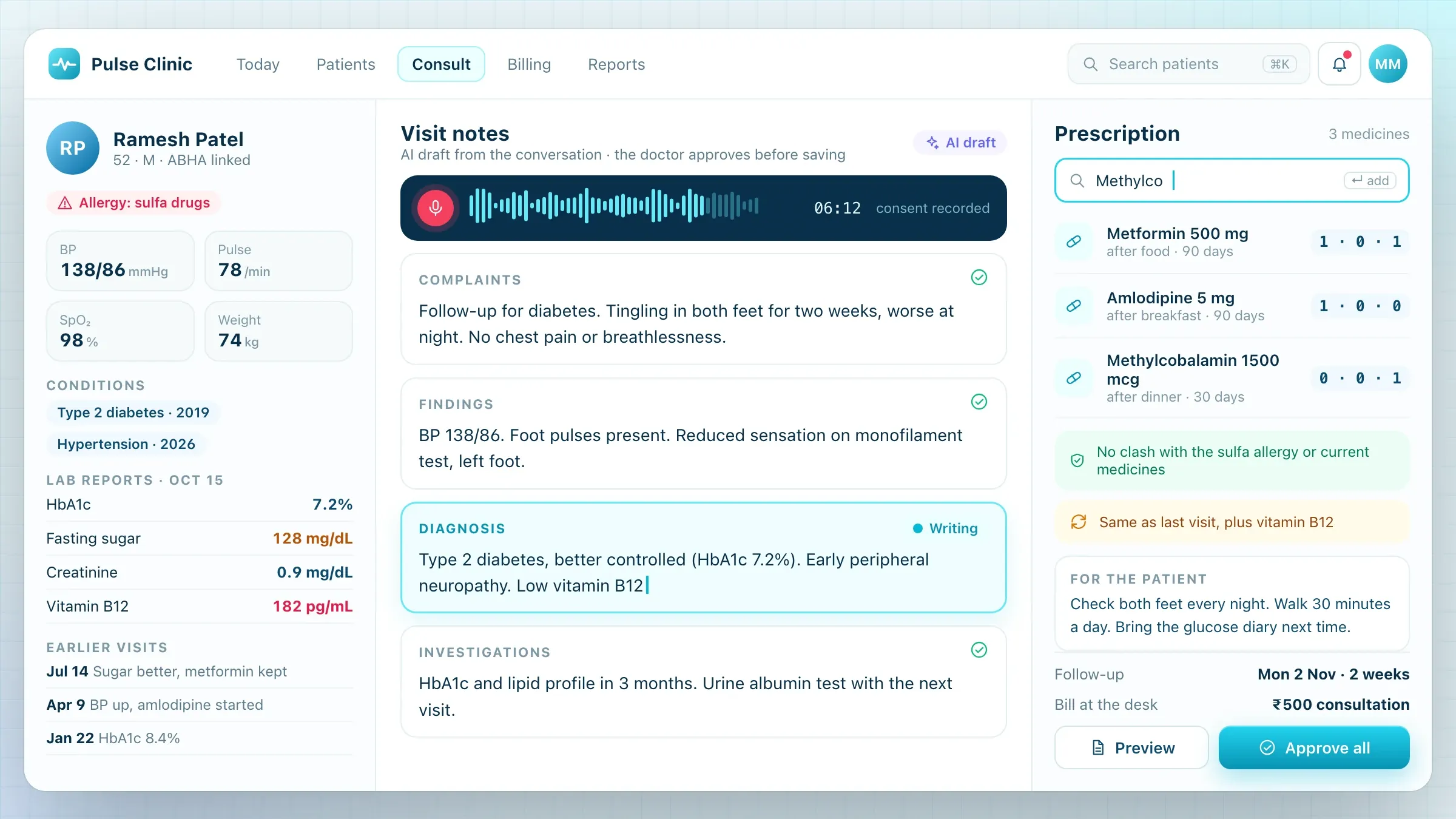Select the Type 2 diabetes · 2019 condition
This screenshot has width=1456, height=819.
click(x=133, y=413)
